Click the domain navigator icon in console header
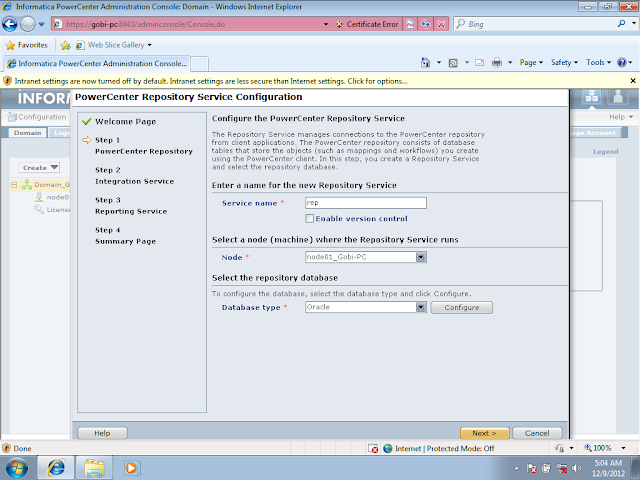This screenshot has width=640, height=480. 591,97
